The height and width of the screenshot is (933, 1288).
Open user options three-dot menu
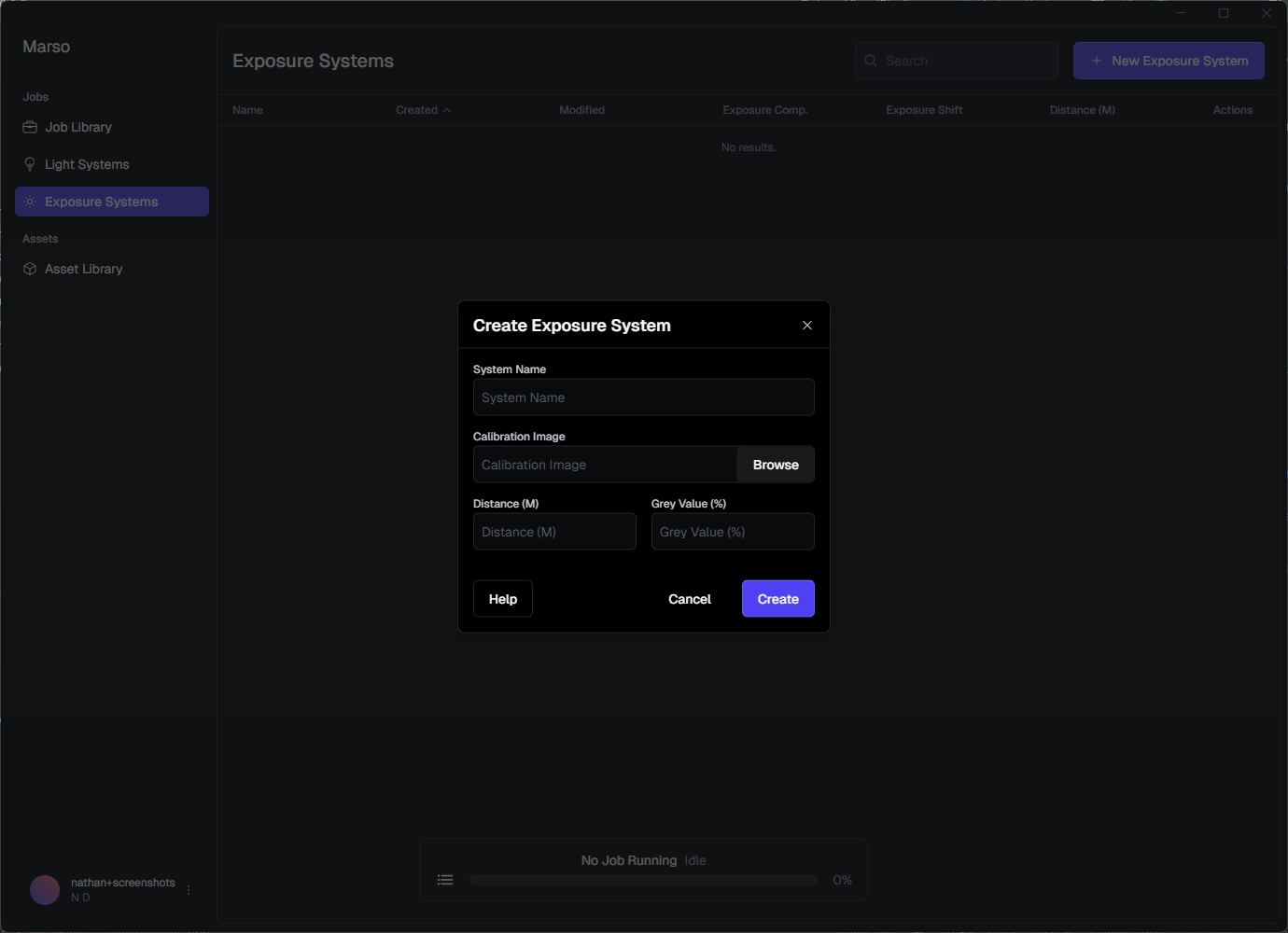click(x=189, y=890)
